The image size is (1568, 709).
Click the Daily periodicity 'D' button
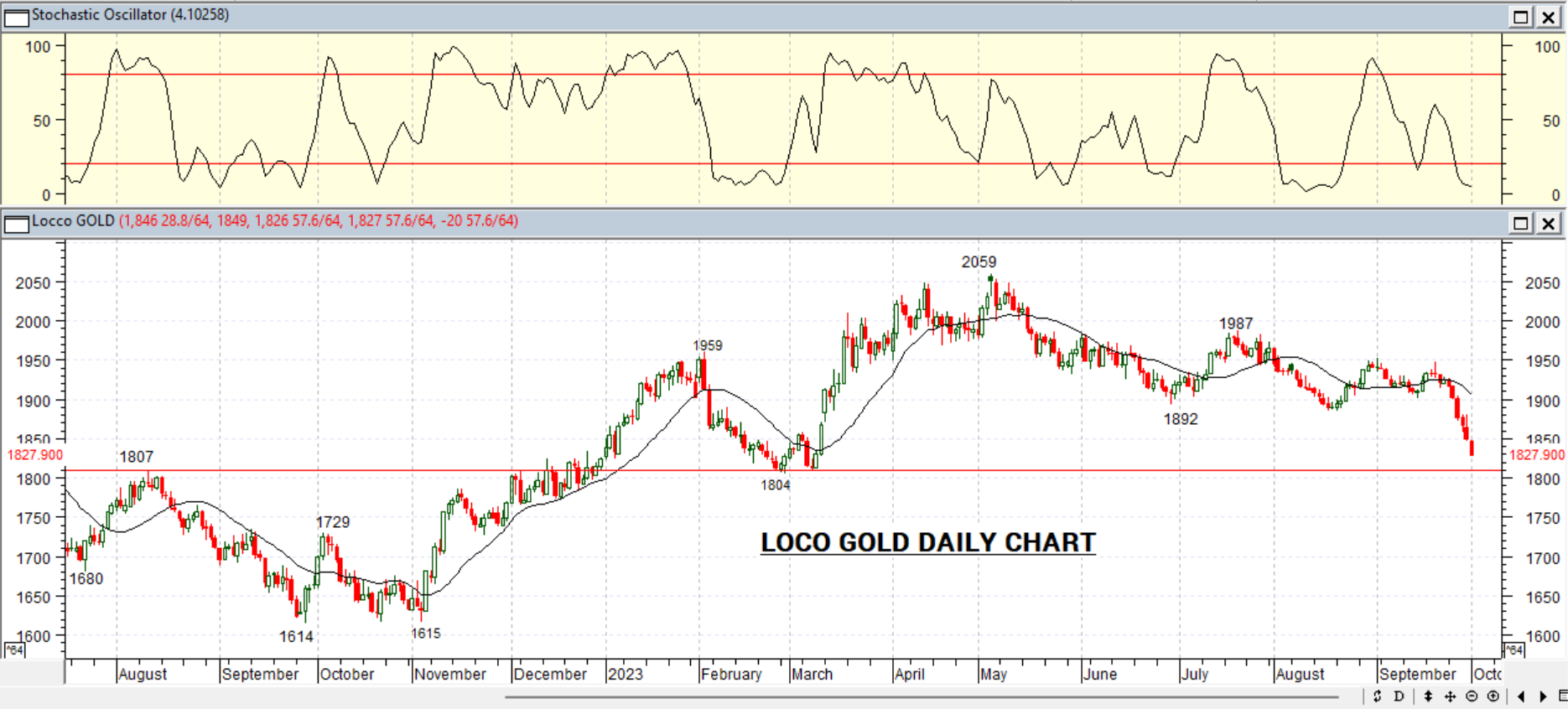click(1399, 696)
